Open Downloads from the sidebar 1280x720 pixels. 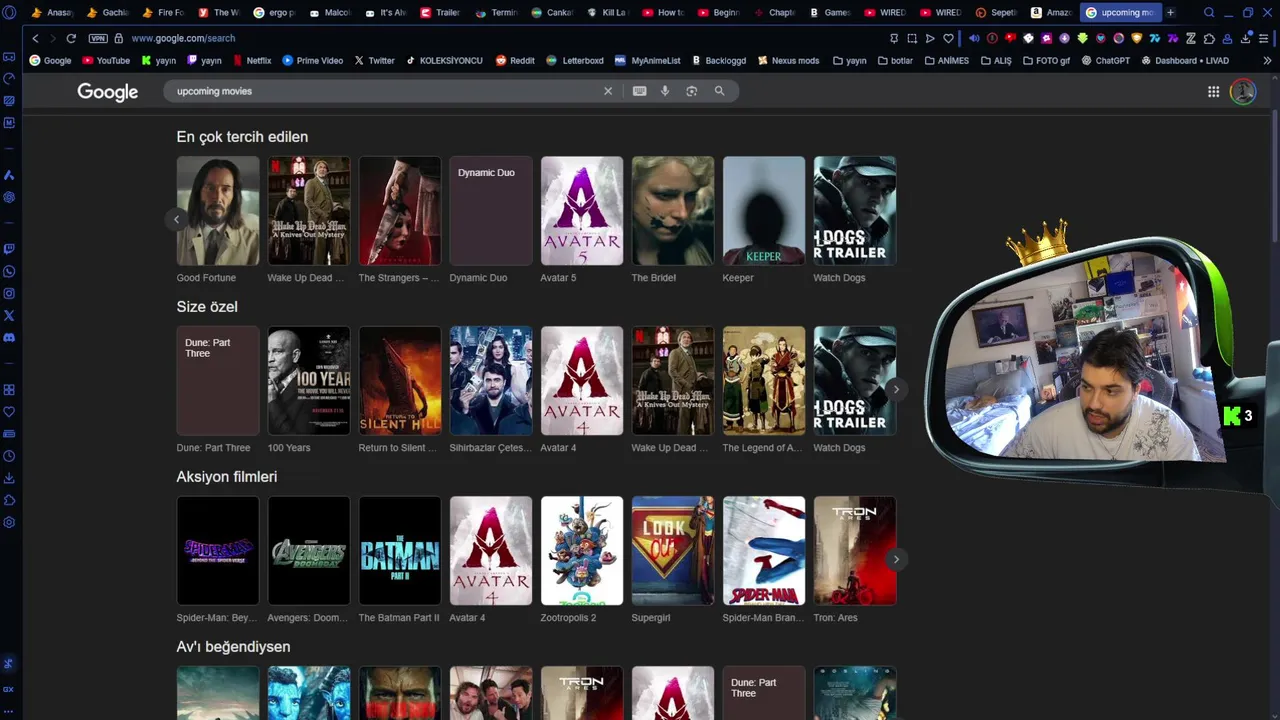[9, 478]
